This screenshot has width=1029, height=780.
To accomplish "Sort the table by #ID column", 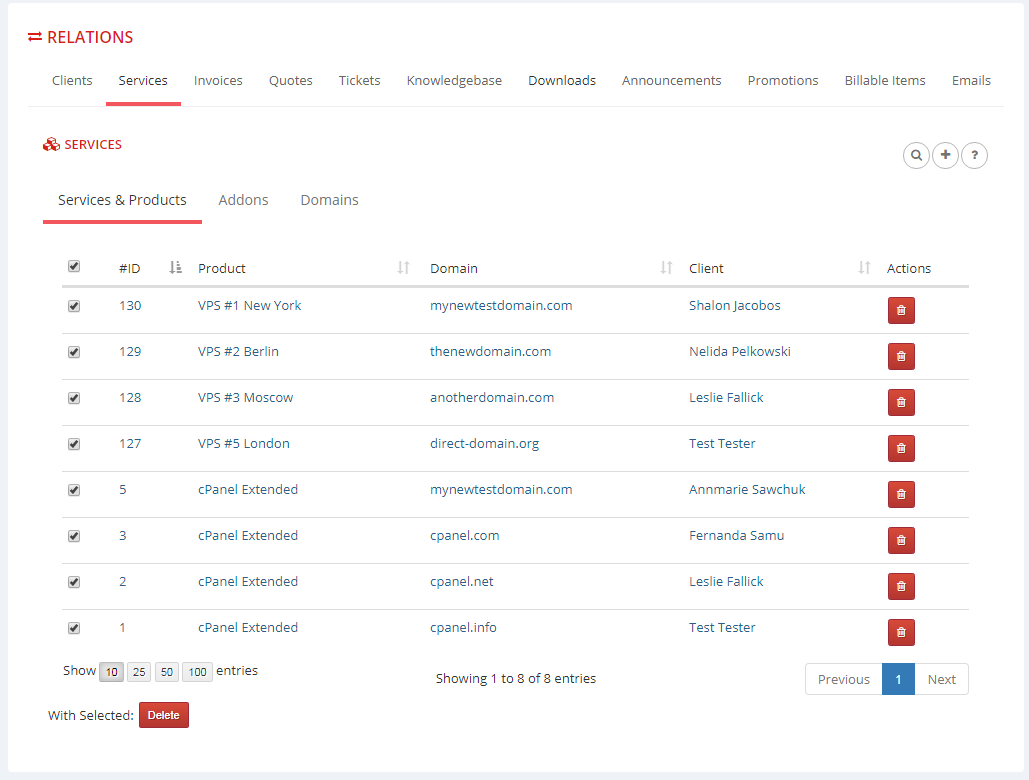I will click(175, 268).
